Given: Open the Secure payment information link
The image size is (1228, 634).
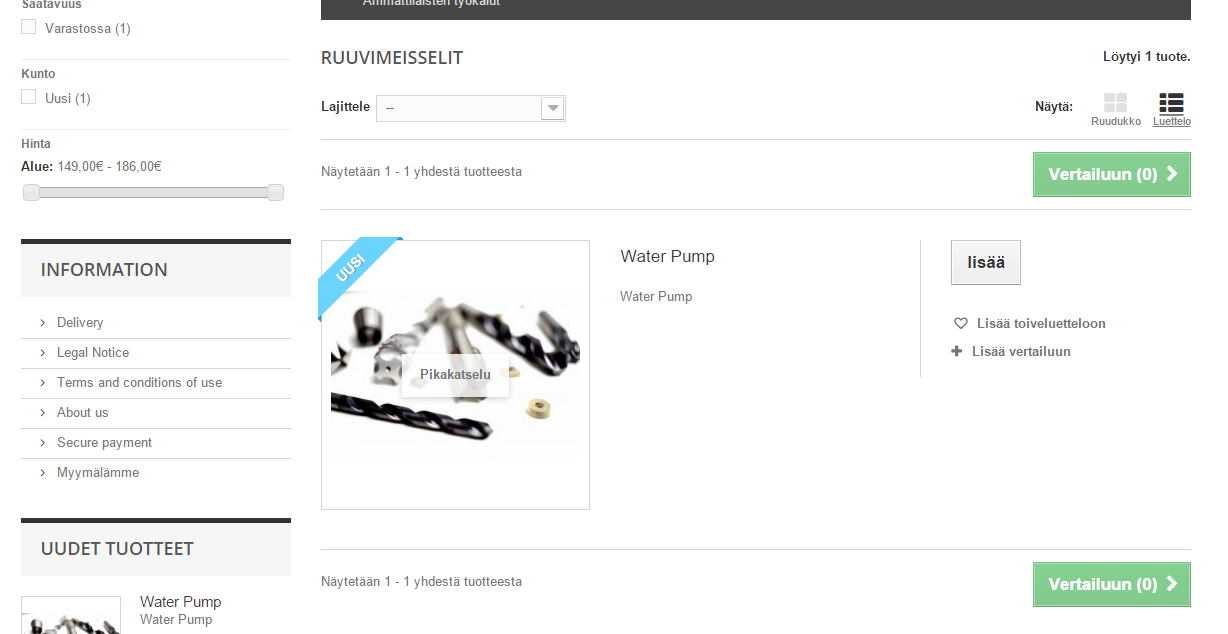Looking at the screenshot, I should point(104,443).
